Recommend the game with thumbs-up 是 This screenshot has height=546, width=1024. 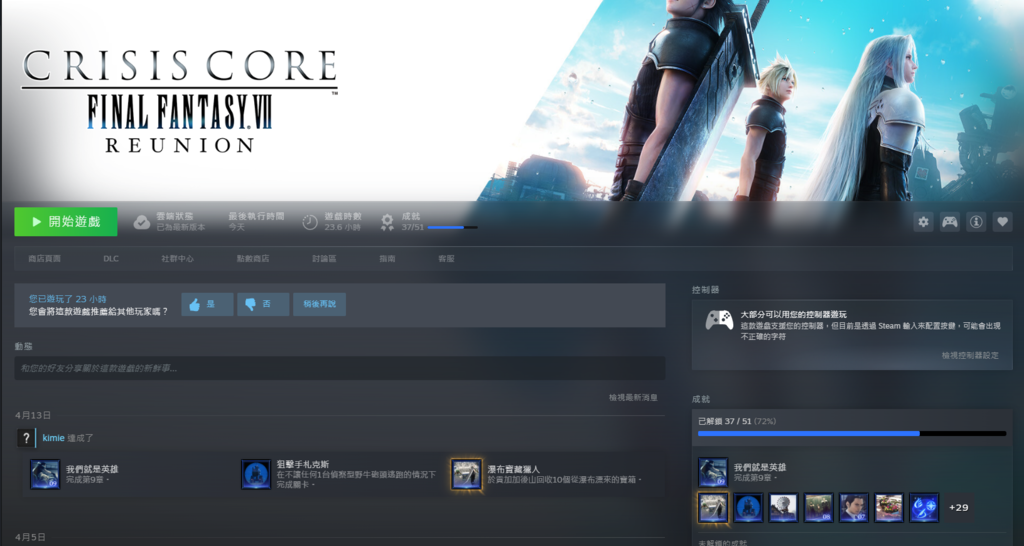click(207, 304)
